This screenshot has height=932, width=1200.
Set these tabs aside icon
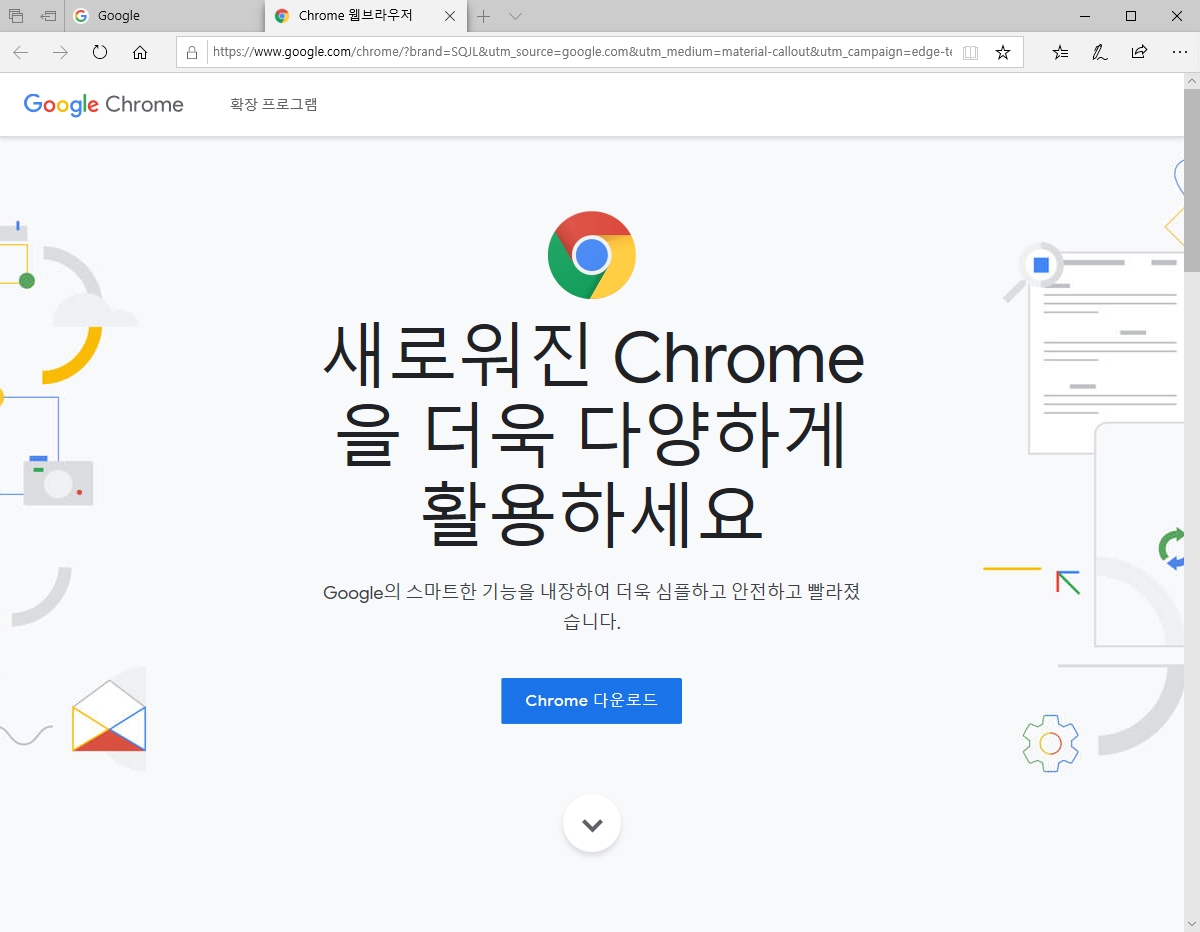(x=48, y=16)
